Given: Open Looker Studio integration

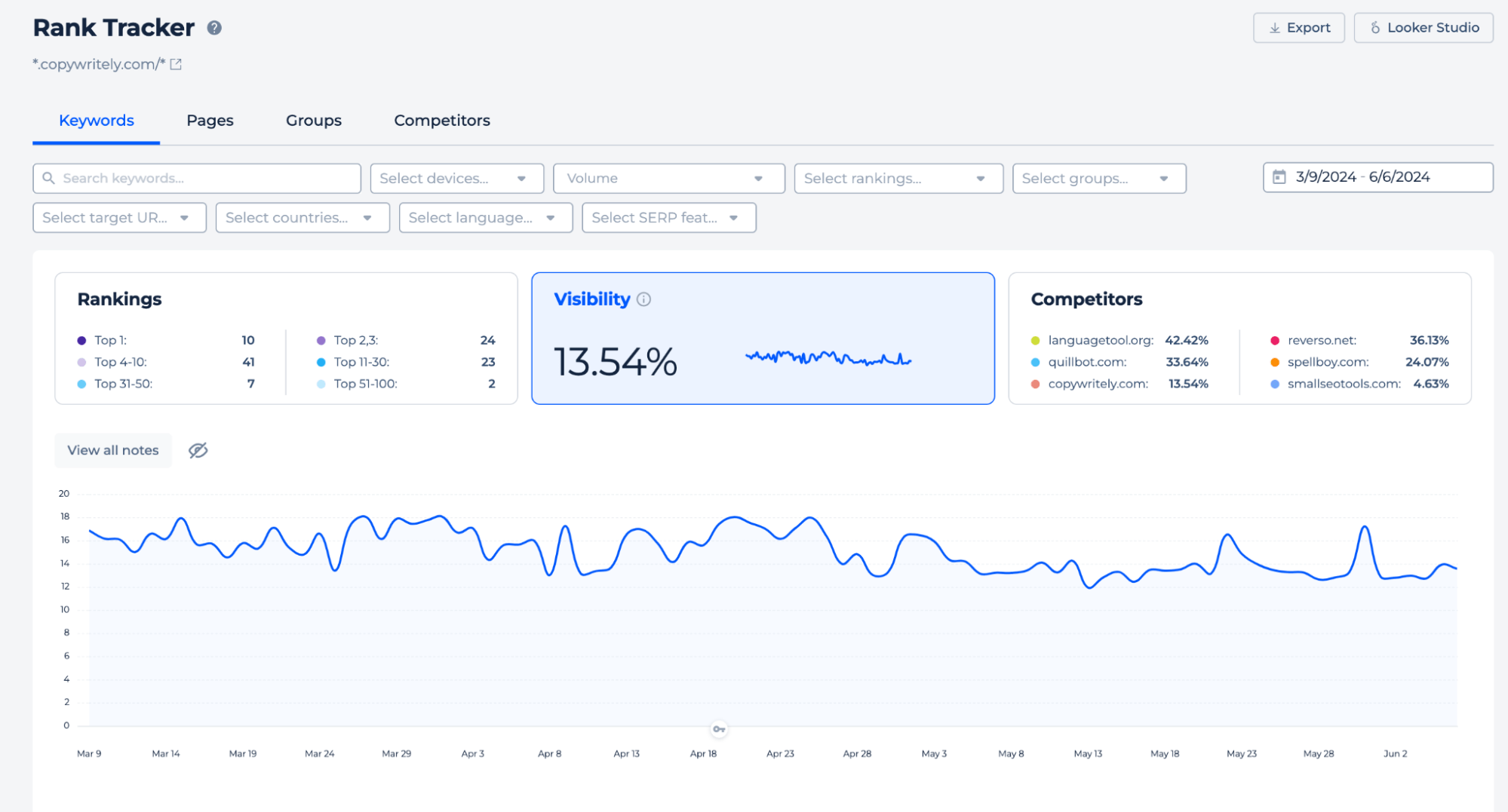Looking at the screenshot, I should pyautogui.click(x=1424, y=28).
